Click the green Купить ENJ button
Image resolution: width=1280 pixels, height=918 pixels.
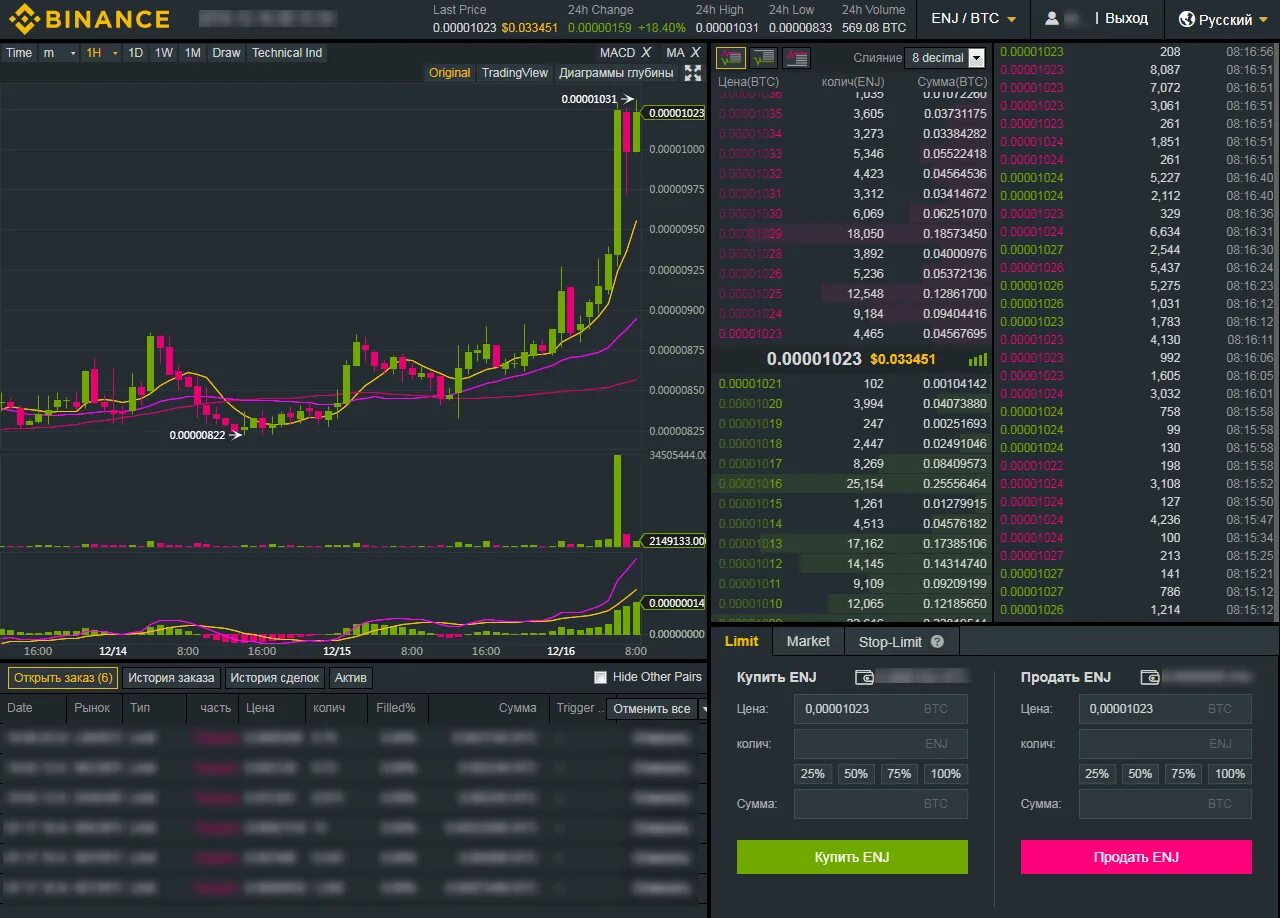coord(852,857)
